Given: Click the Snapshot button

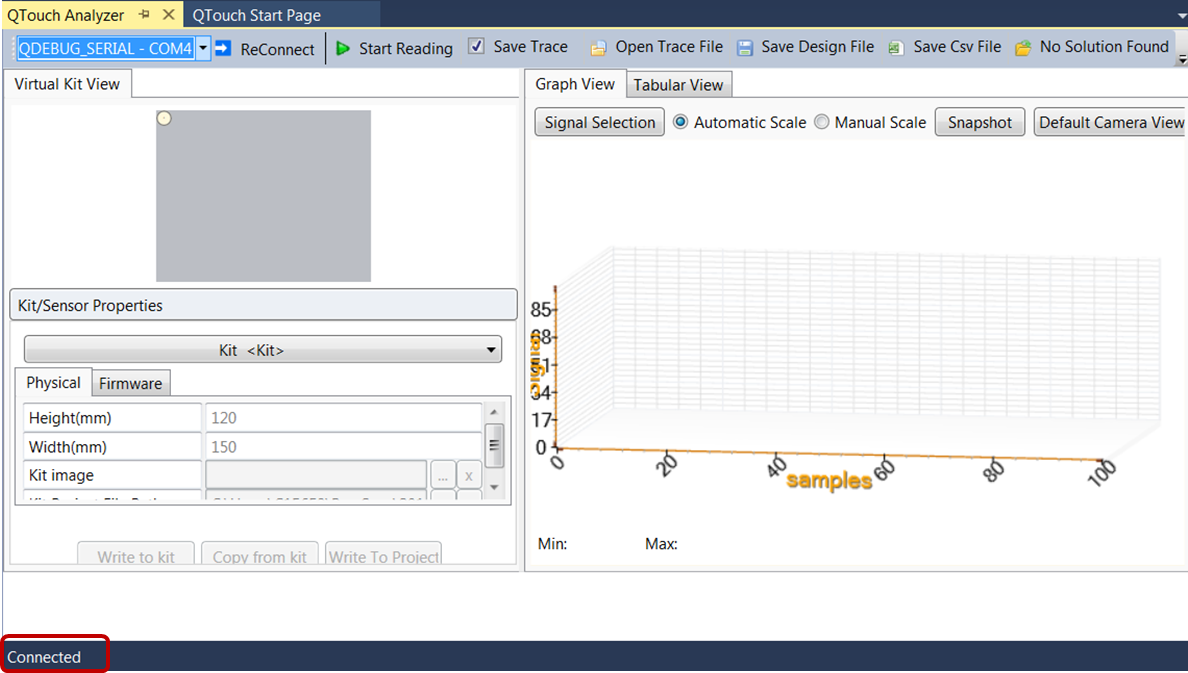Looking at the screenshot, I should click(979, 122).
